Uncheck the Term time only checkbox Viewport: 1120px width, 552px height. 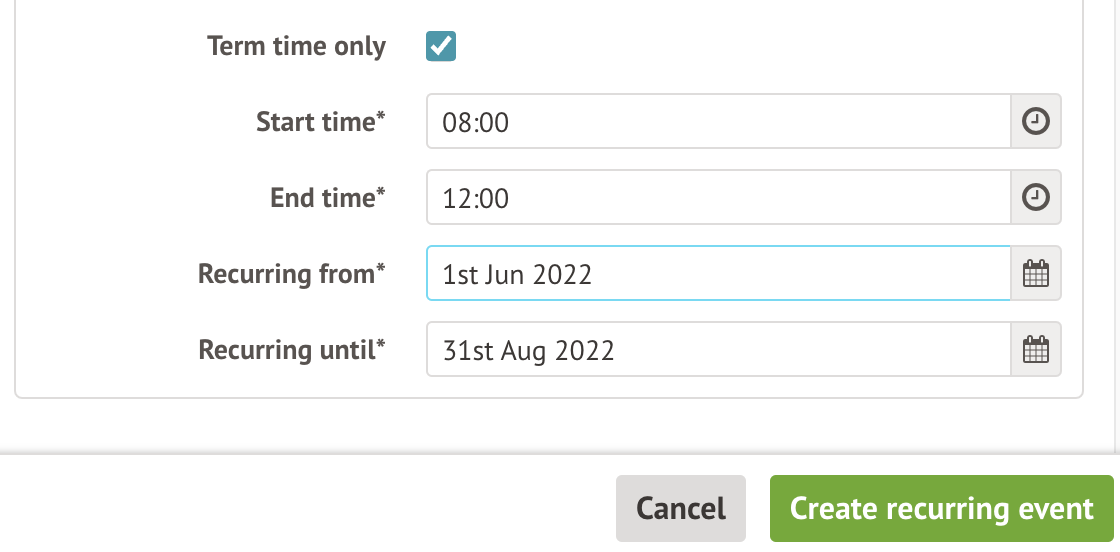pos(441,46)
